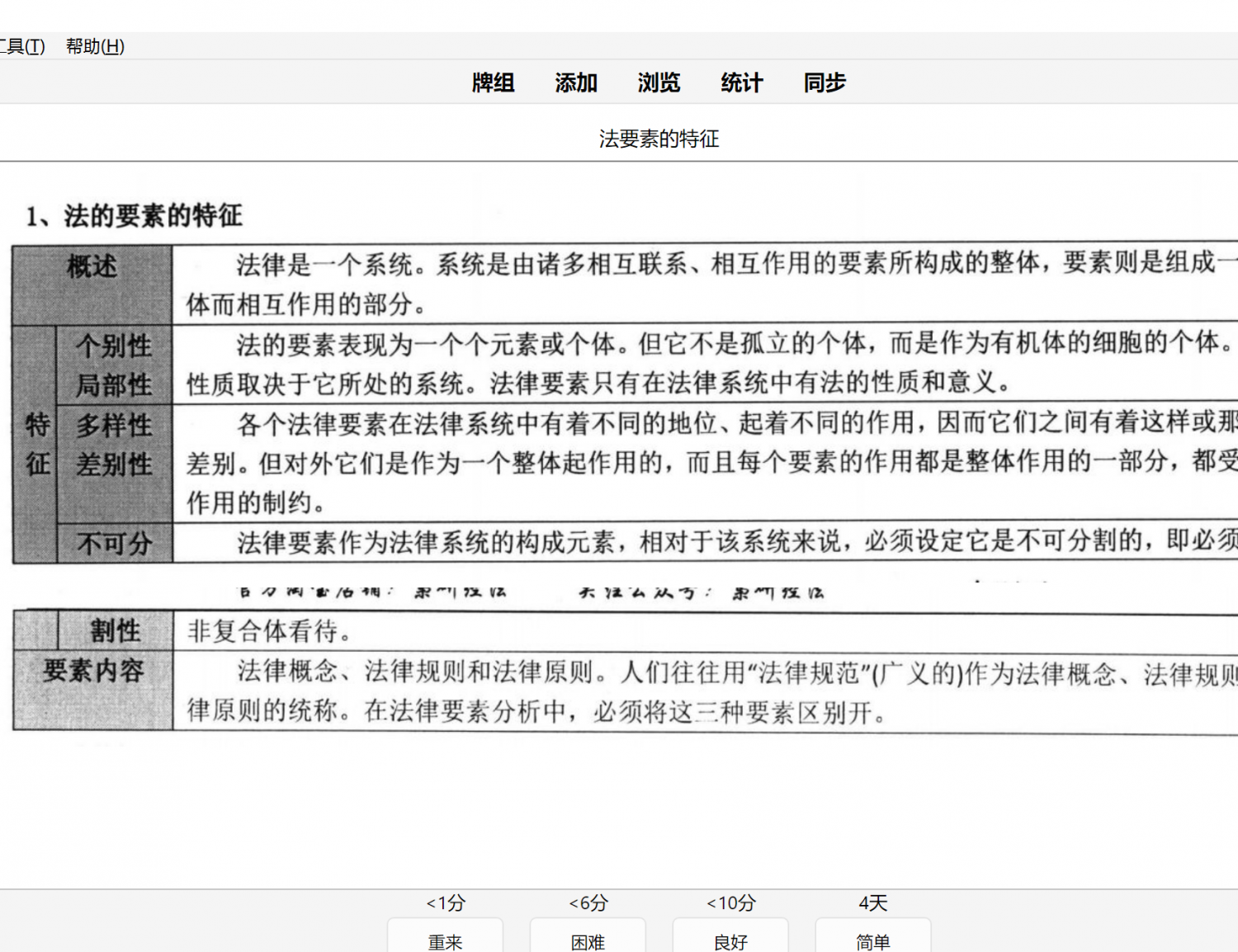Click the 不可分 row label
Image resolution: width=1238 pixels, height=952 pixels.
pyautogui.click(x=115, y=544)
